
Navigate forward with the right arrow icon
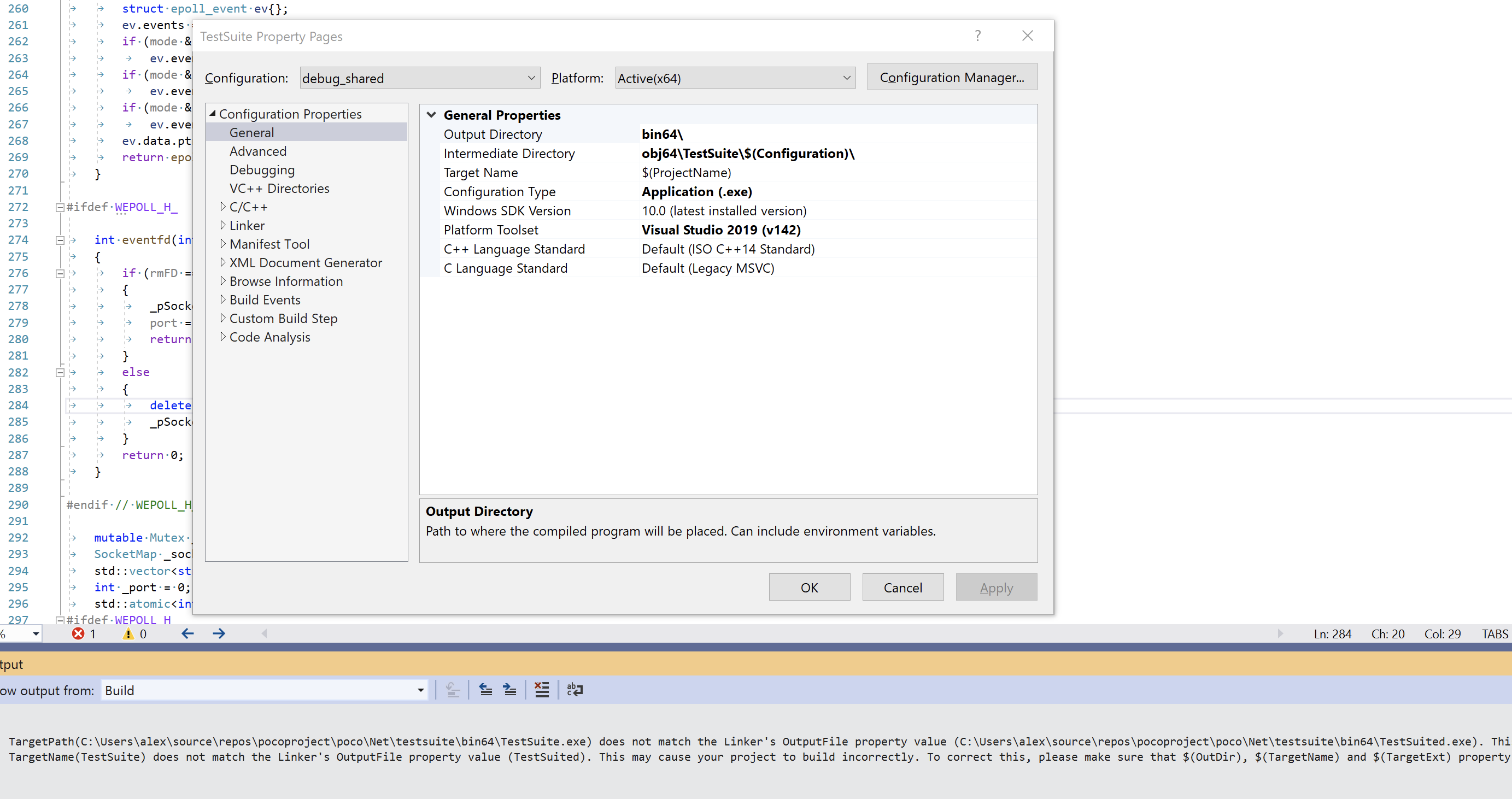pyautogui.click(x=219, y=633)
